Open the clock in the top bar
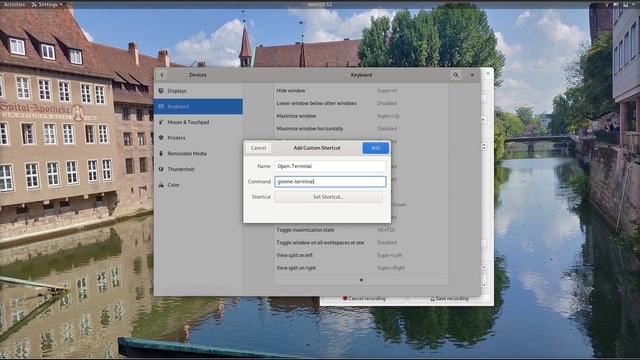 pos(320,4)
